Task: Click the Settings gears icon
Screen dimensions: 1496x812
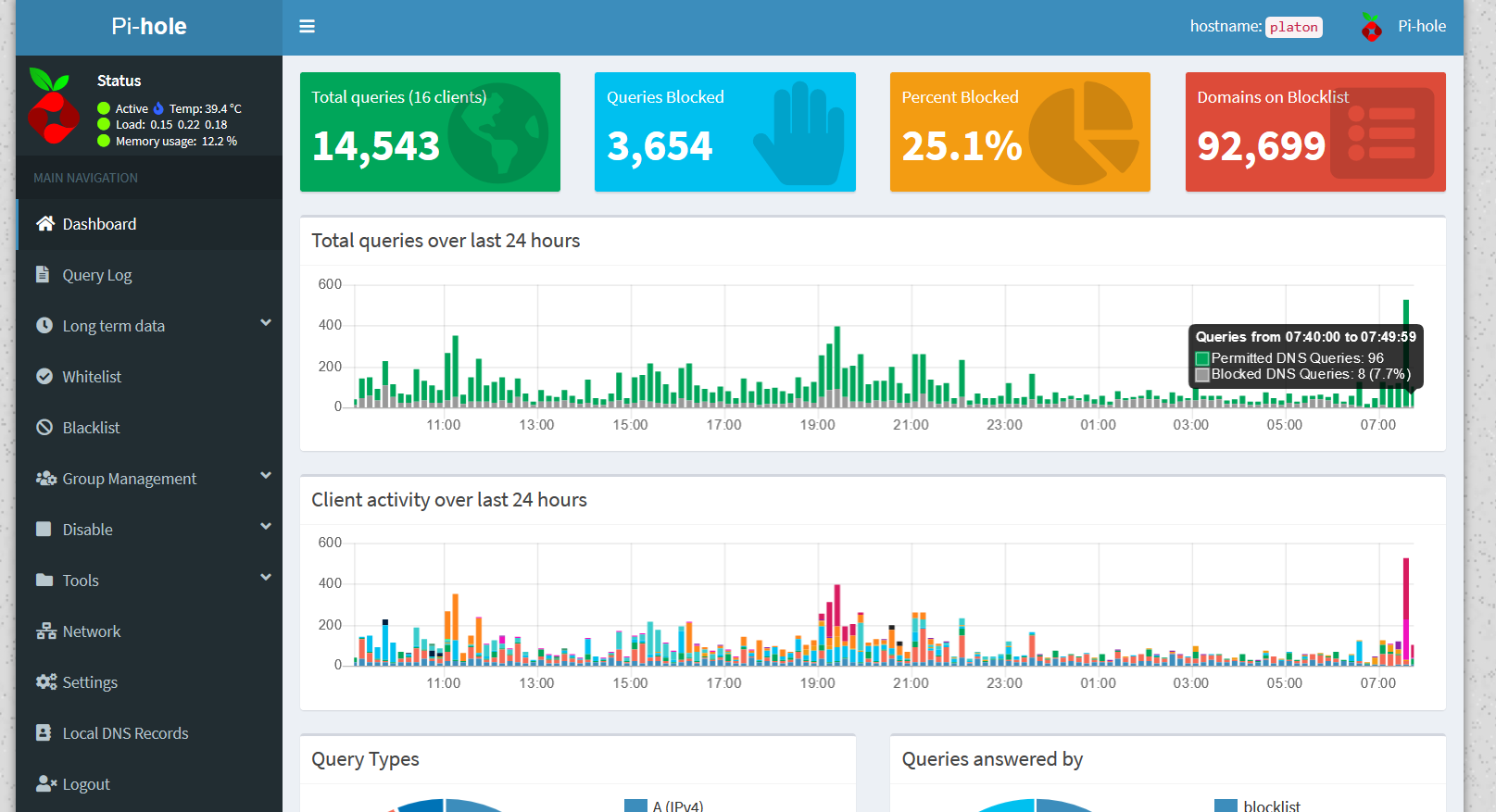Action: pos(45,681)
